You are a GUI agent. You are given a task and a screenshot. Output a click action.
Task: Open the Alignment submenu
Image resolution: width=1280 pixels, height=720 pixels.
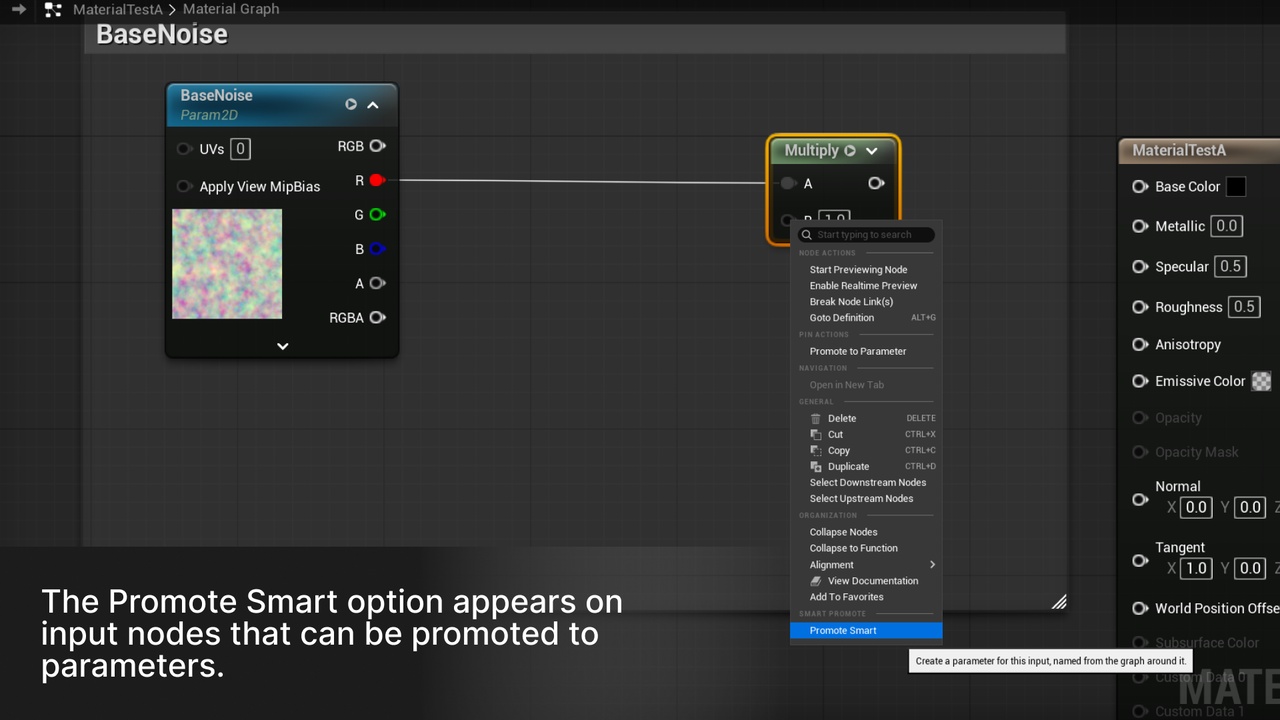point(866,565)
